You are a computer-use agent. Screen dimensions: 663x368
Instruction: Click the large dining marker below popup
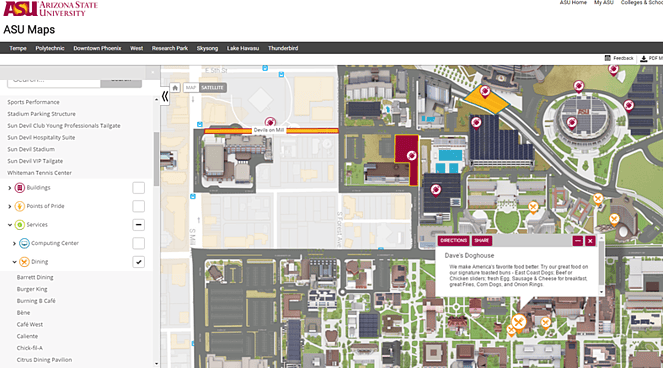pyautogui.click(x=518, y=322)
